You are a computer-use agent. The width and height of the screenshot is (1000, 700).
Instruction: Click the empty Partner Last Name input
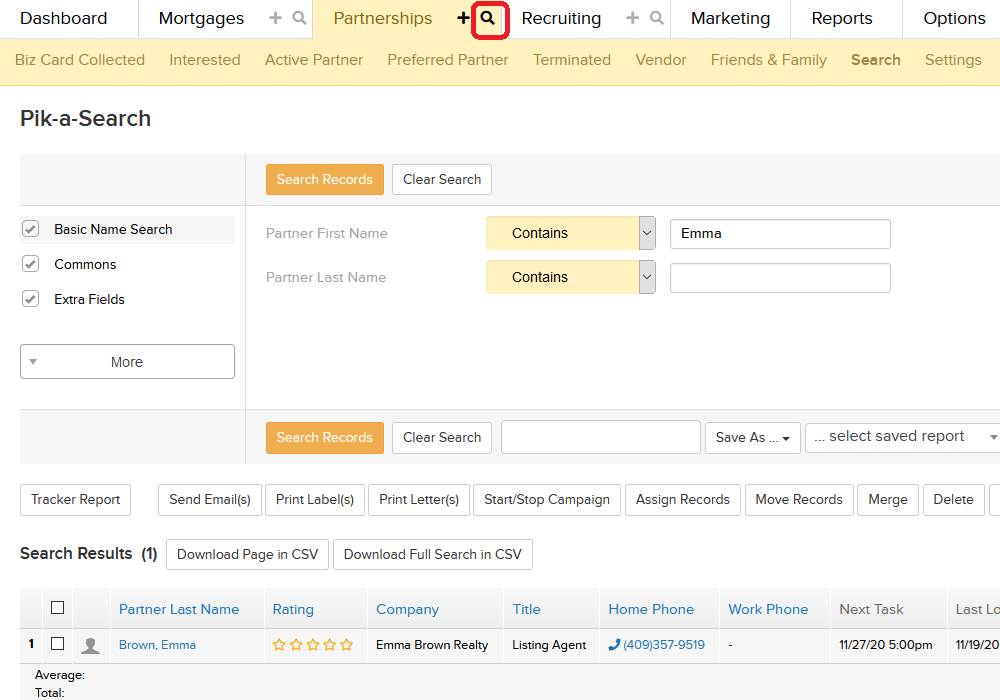(780, 278)
